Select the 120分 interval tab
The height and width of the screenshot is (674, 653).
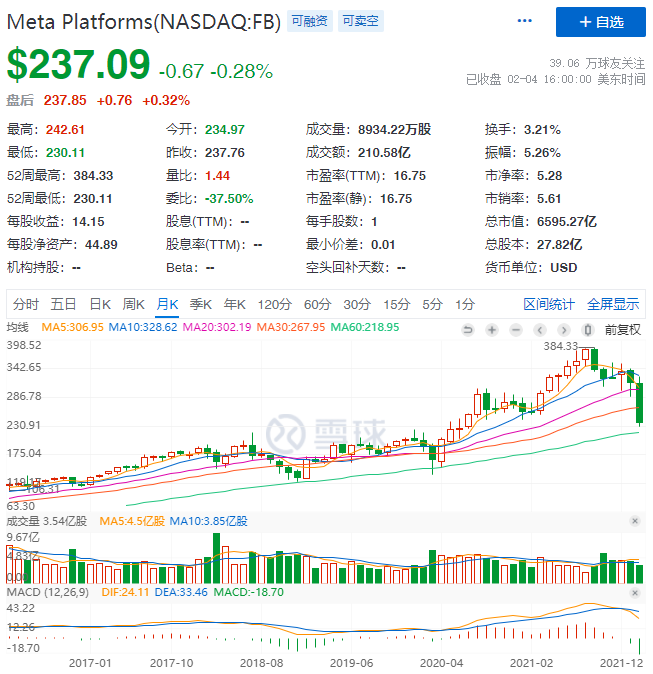tap(275, 304)
